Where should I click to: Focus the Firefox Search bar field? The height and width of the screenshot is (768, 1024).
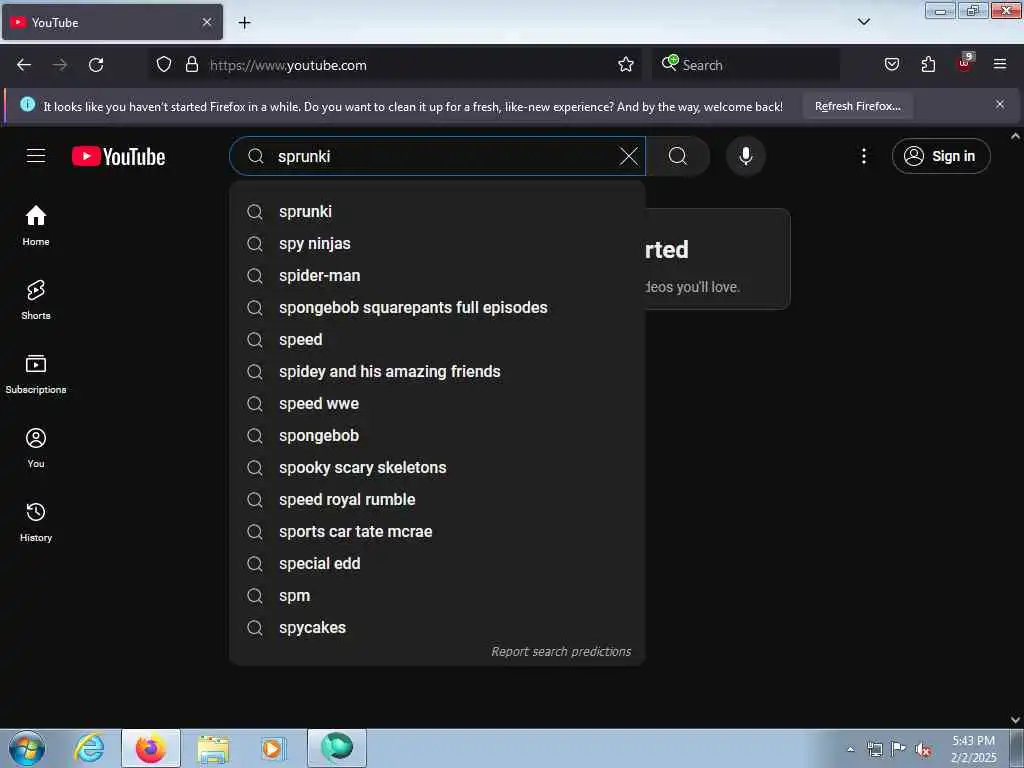point(745,65)
